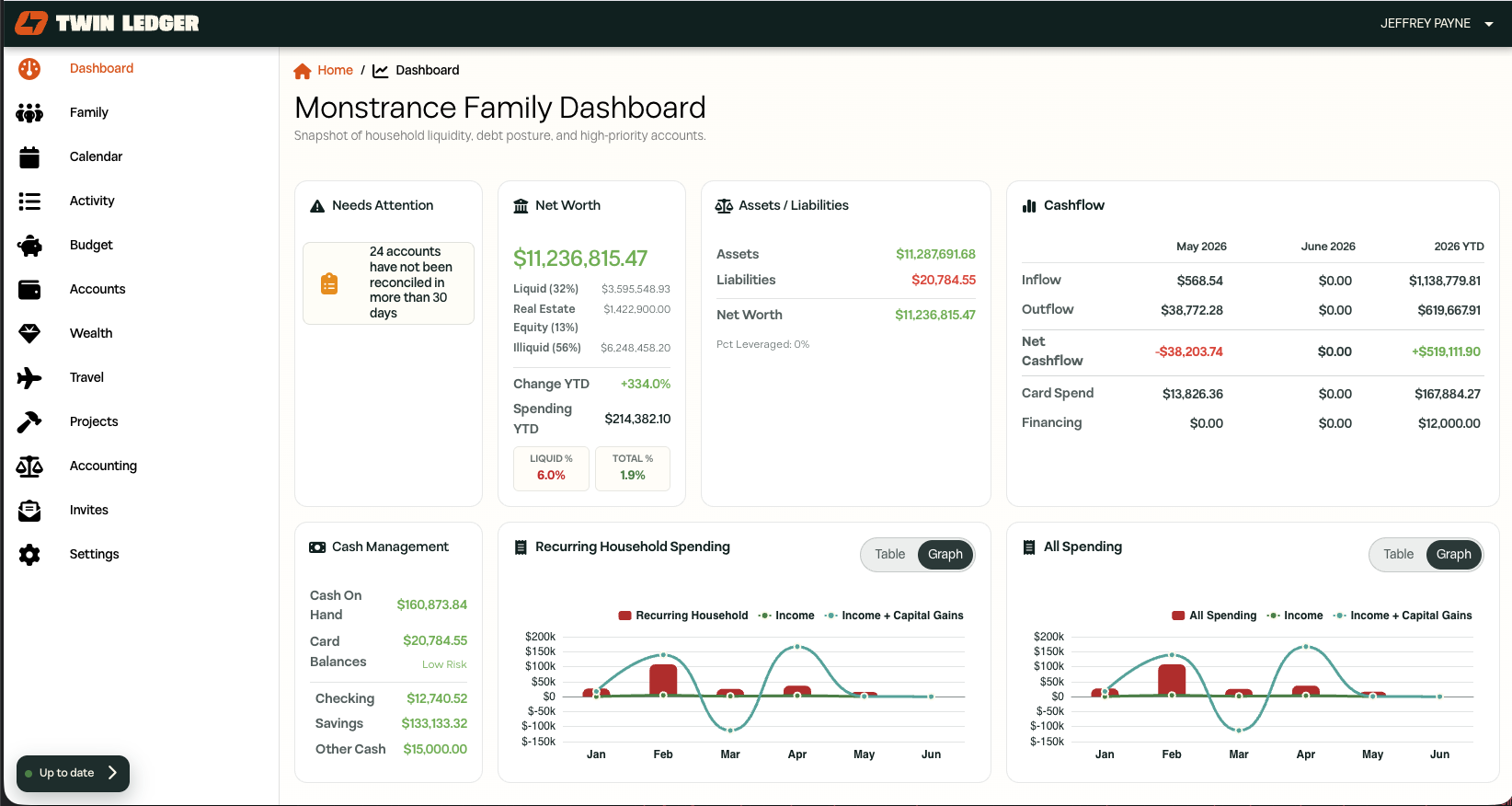Toggle Income legend in Recurring Household chart
The width and height of the screenshot is (1512, 806).
click(786, 616)
